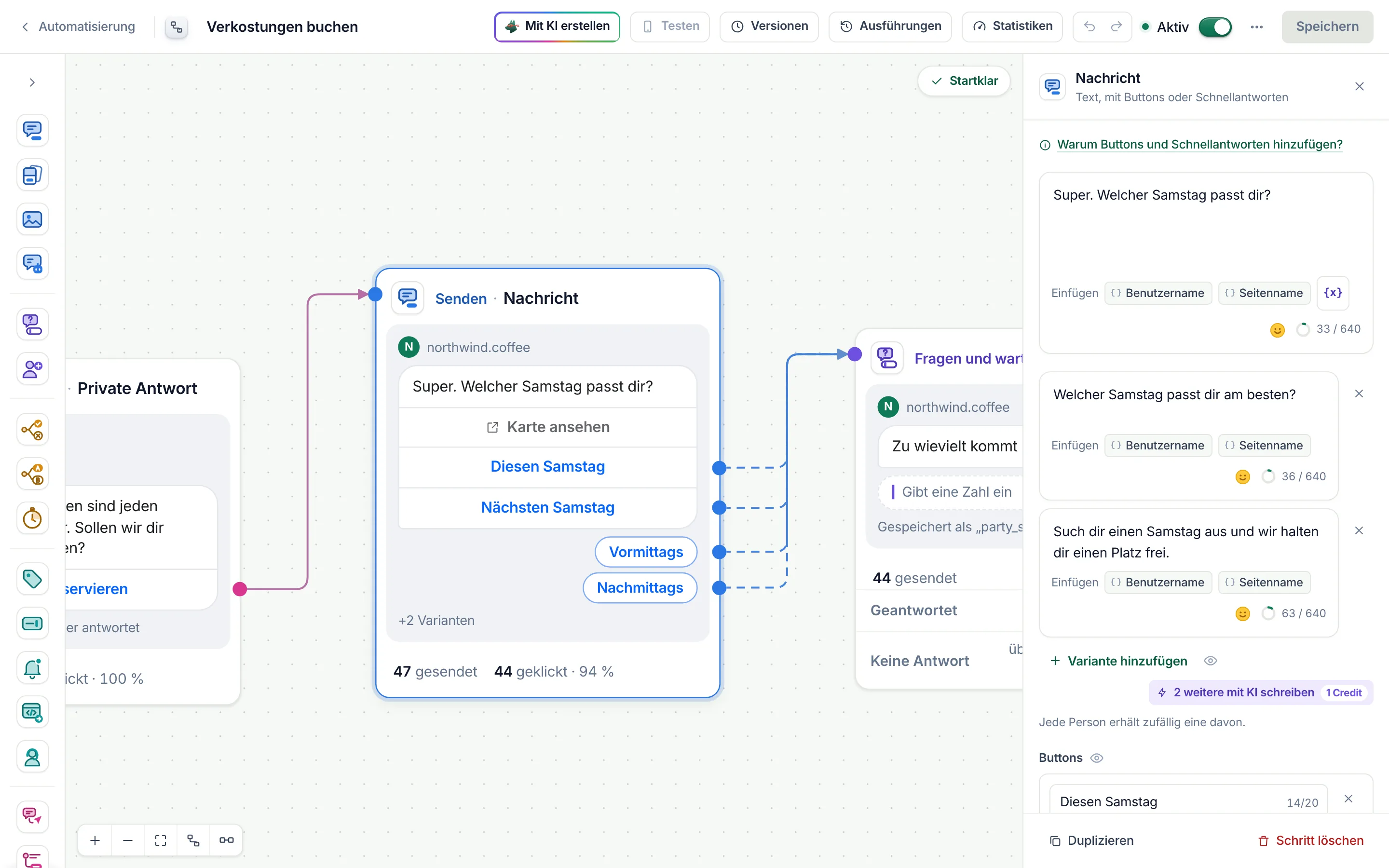Add the private reply step icon

(32, 264)
